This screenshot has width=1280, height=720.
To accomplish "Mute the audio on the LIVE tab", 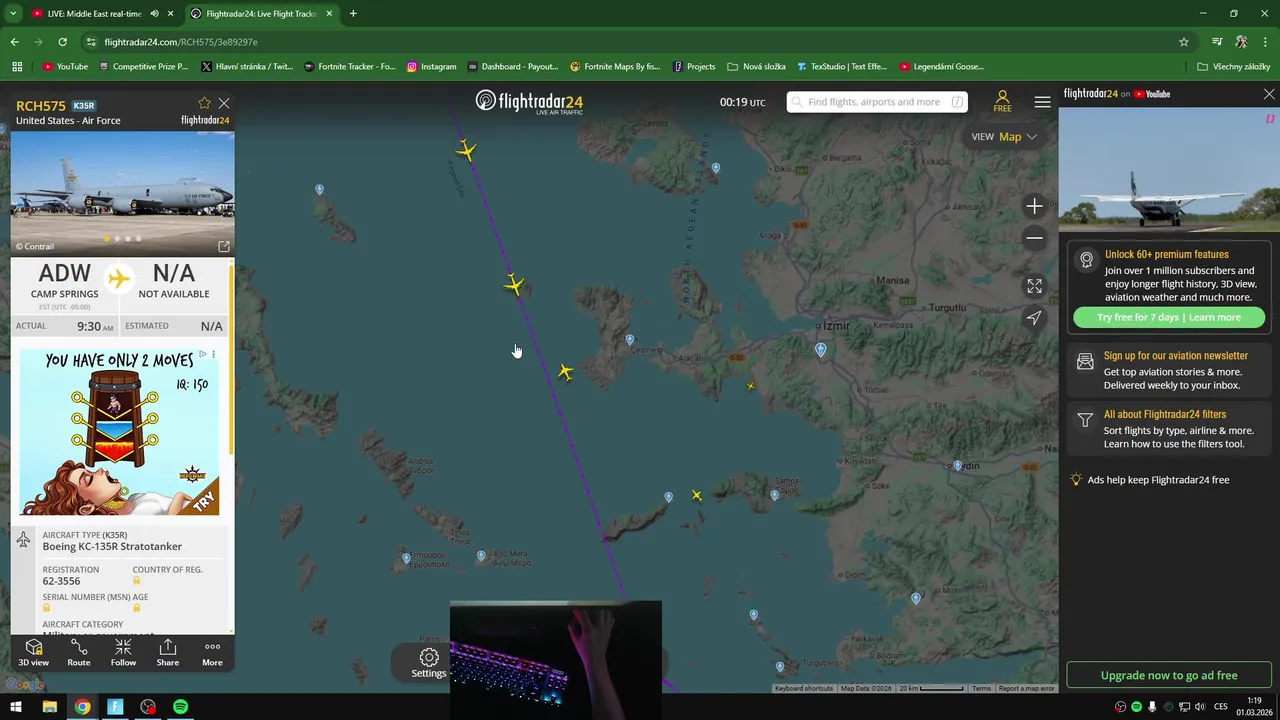I will 154,14.
